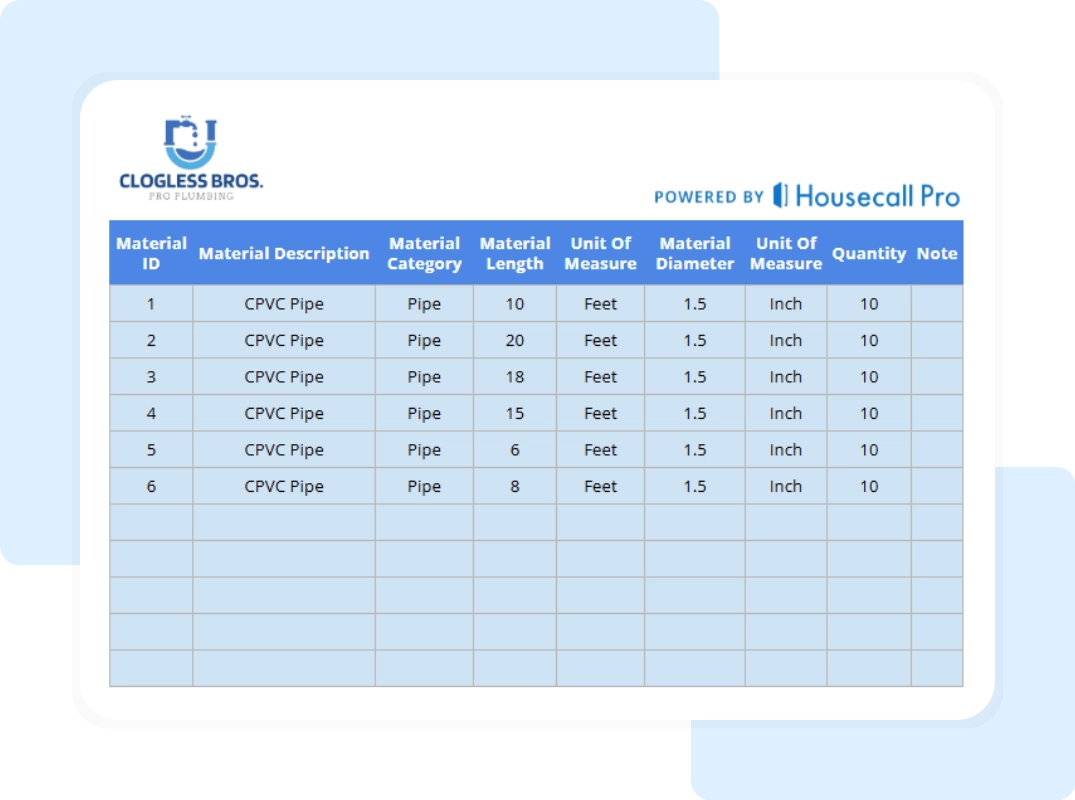The height and width of the screenshot is (800, 1075).
Task: Select the Material ID cell containing 3
Action: (x=151, y=377)
